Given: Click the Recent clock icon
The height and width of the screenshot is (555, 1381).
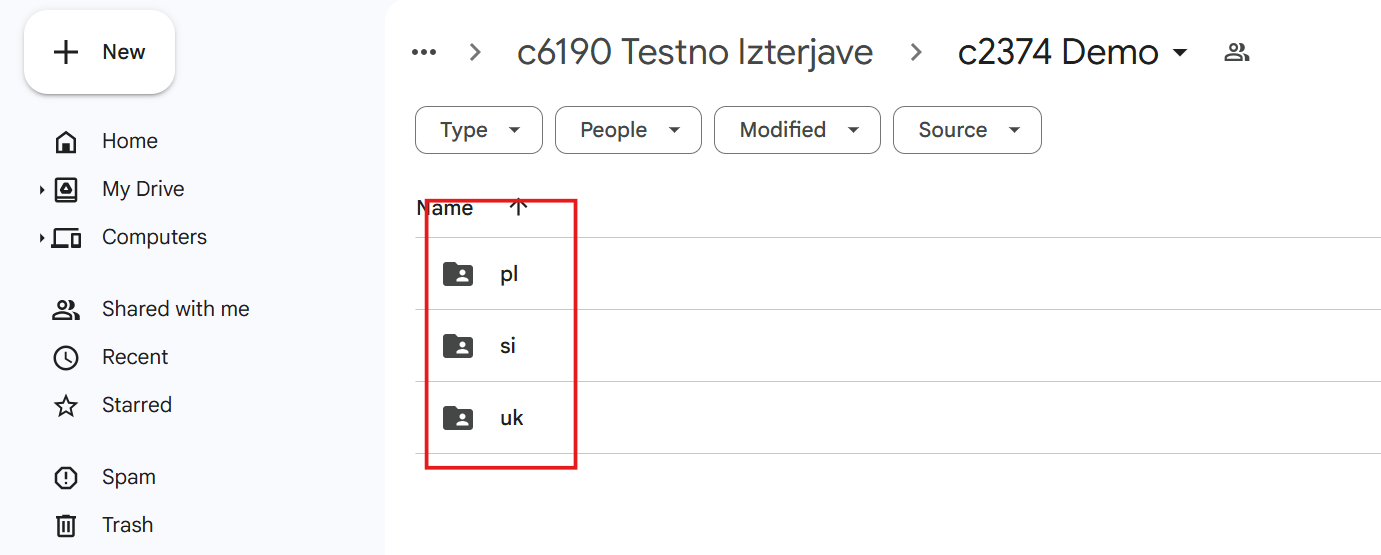Looking at the screenshot, I should click(x=66, y=357).
